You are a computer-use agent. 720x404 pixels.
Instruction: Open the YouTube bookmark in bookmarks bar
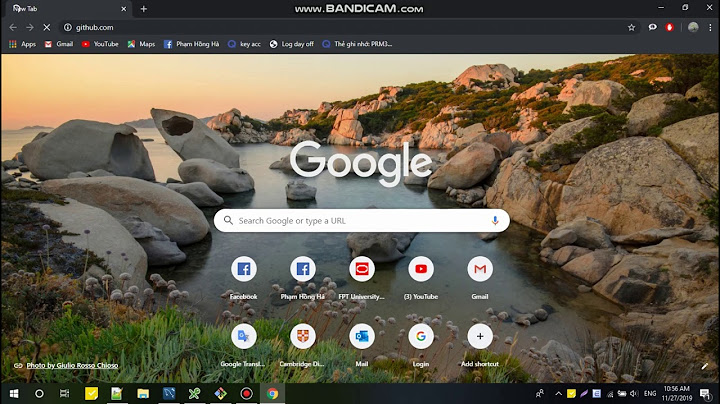100,44
